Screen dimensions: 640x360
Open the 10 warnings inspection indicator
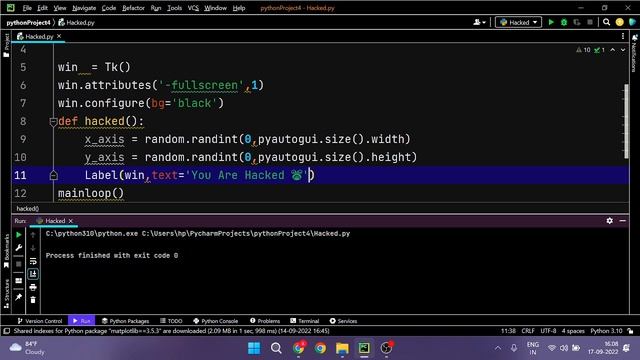pyautogui.click(x=583, y=50)
